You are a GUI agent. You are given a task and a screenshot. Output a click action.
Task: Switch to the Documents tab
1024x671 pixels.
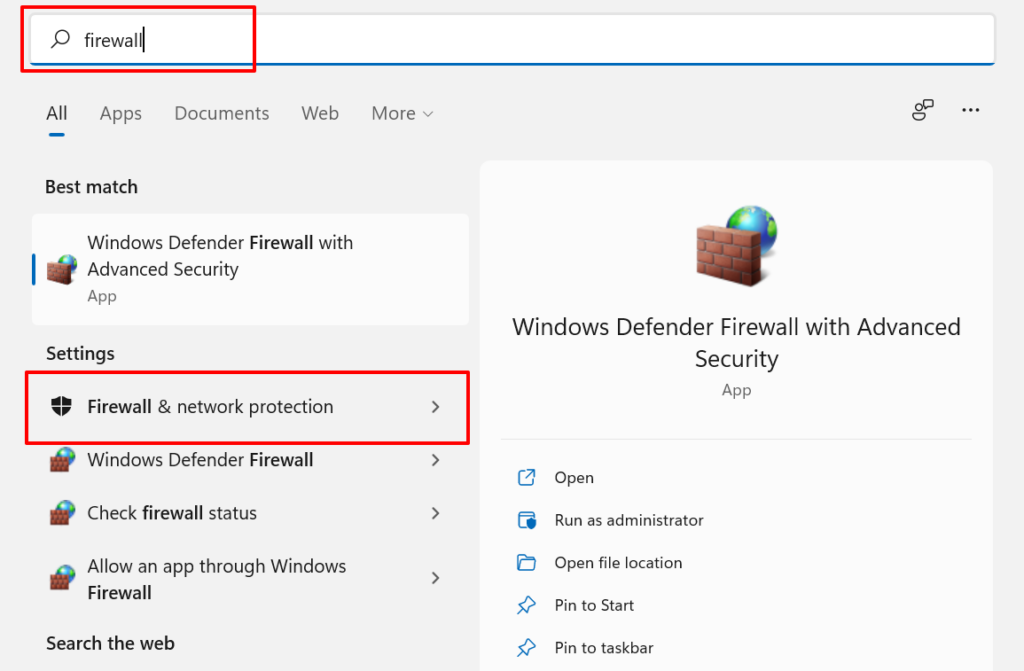[222, 114]
